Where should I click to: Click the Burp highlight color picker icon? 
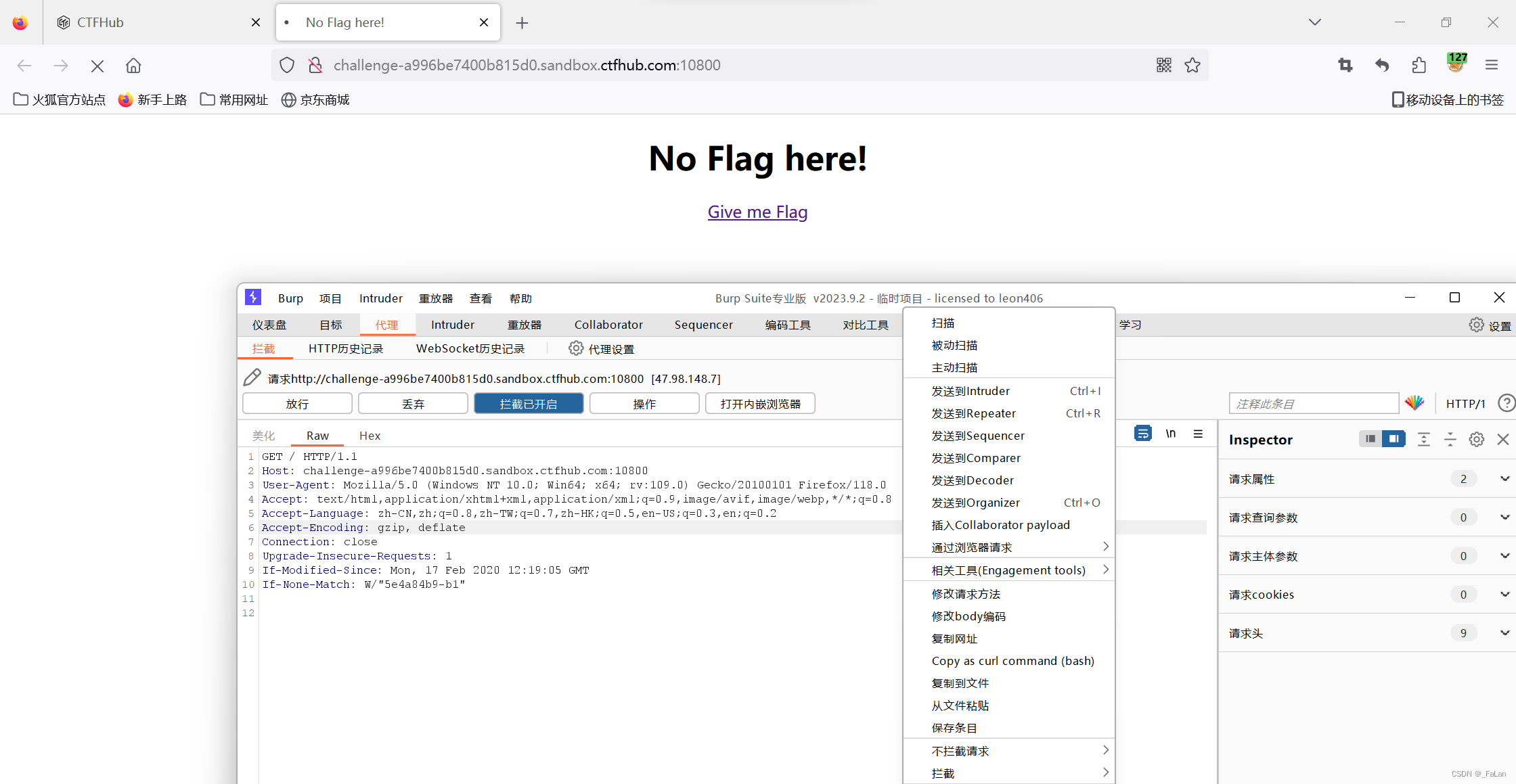[x=1414, y=403]
